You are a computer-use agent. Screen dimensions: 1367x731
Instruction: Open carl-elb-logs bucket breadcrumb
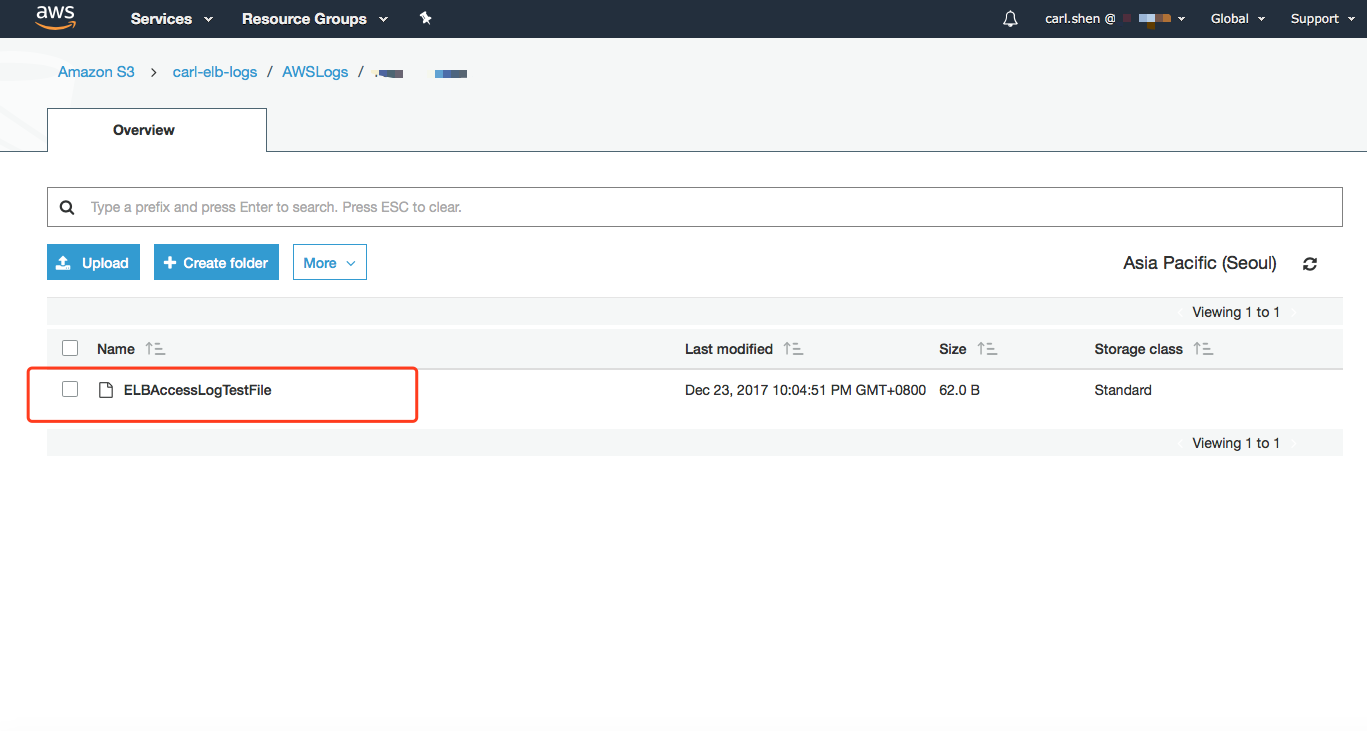[215, 72]
